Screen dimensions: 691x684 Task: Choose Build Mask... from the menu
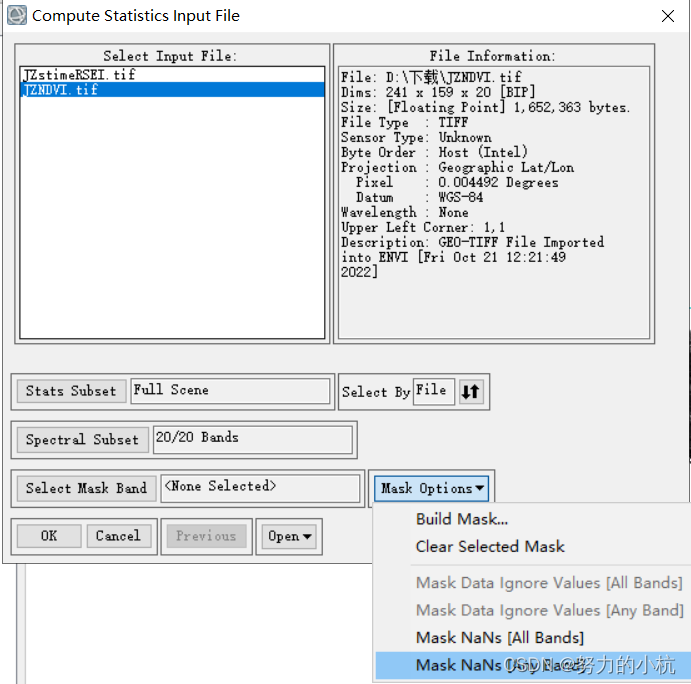(461, 519)
